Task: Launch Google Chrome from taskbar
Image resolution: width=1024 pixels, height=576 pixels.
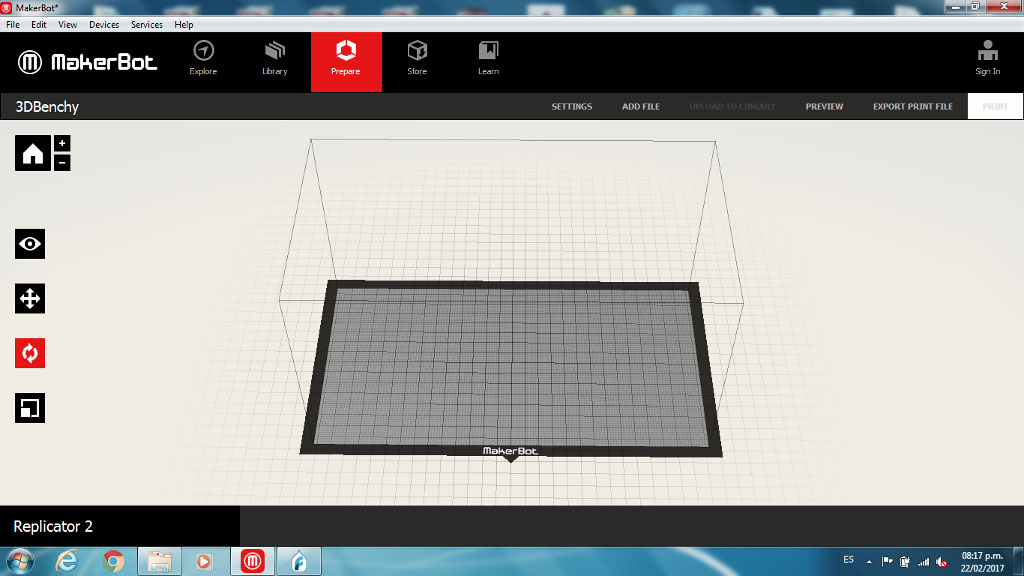Action: (x=113, y=561)
